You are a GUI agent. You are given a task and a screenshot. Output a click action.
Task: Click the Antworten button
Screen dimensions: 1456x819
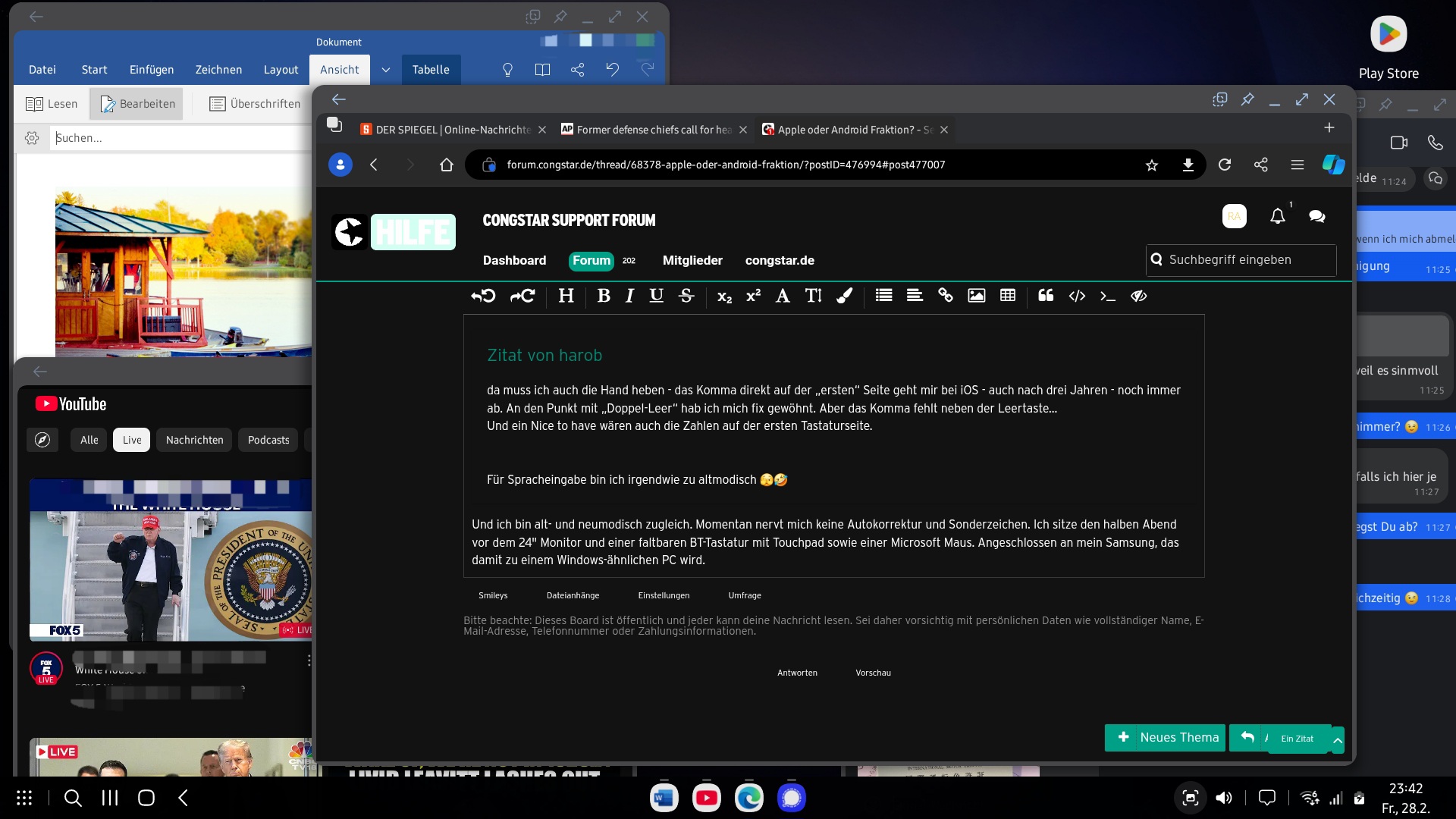[x=797, y=673]
